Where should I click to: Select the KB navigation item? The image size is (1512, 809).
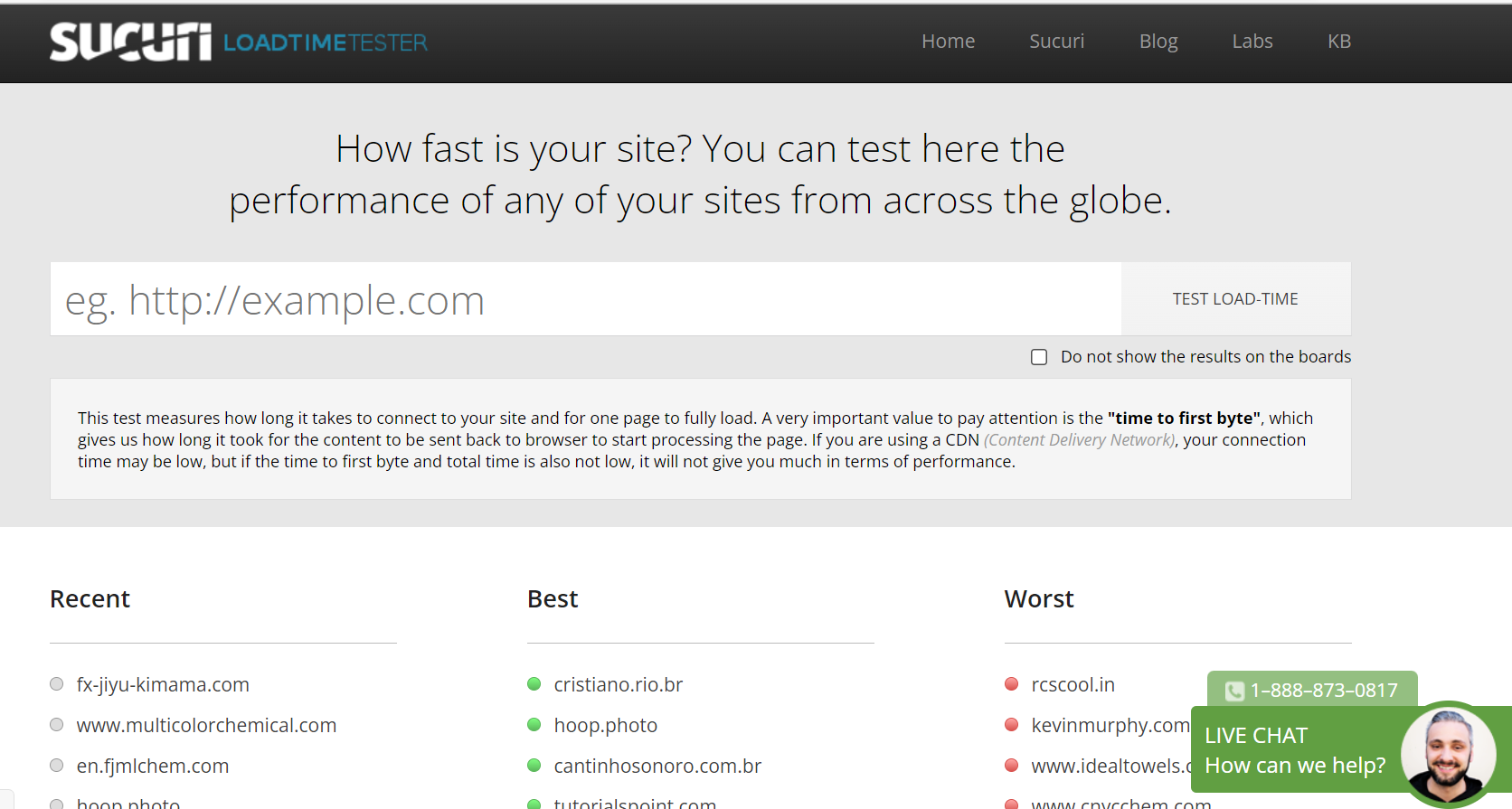pos(1338,42)
